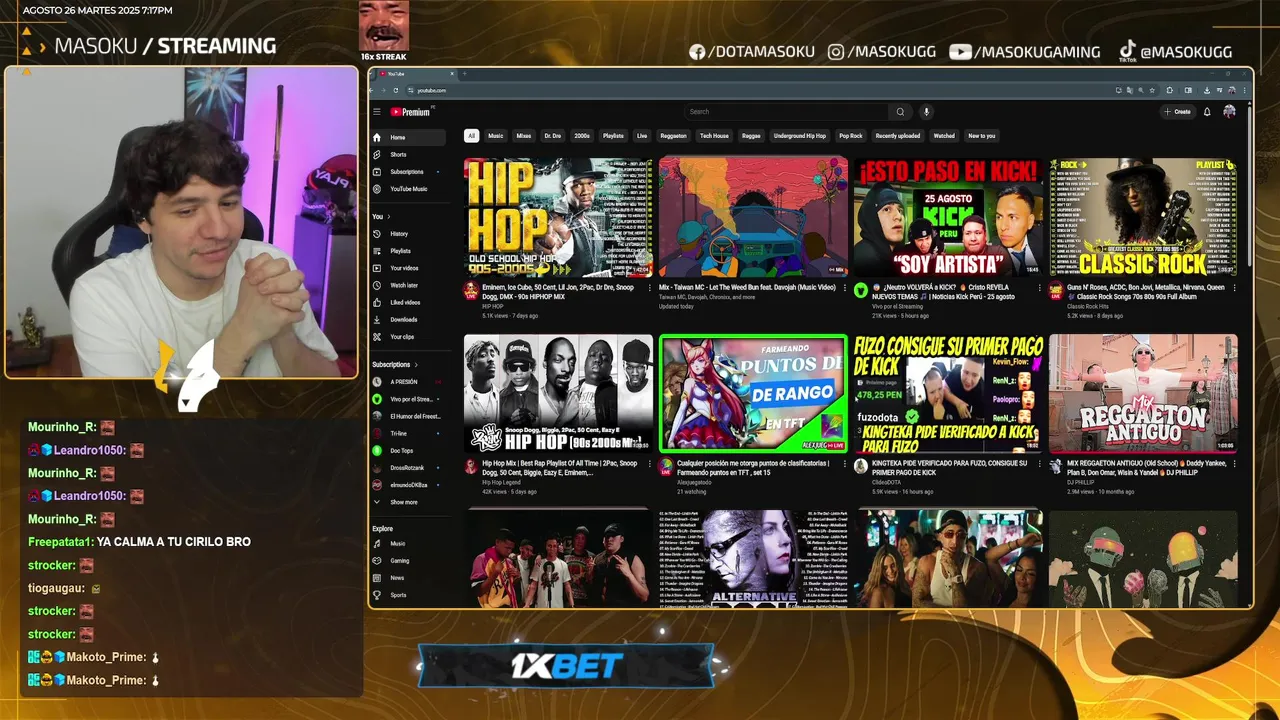Open the notifications bell
Screen dimensions: 1280x720
(x=1207, y=112)
